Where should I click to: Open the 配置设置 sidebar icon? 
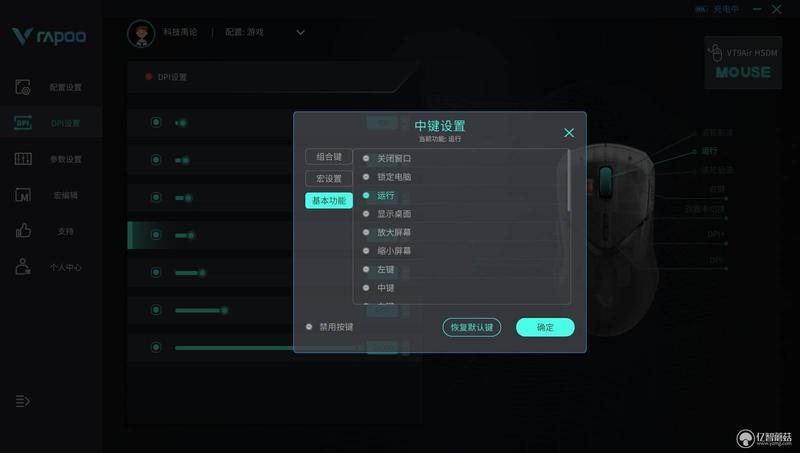tap(23, 87)
